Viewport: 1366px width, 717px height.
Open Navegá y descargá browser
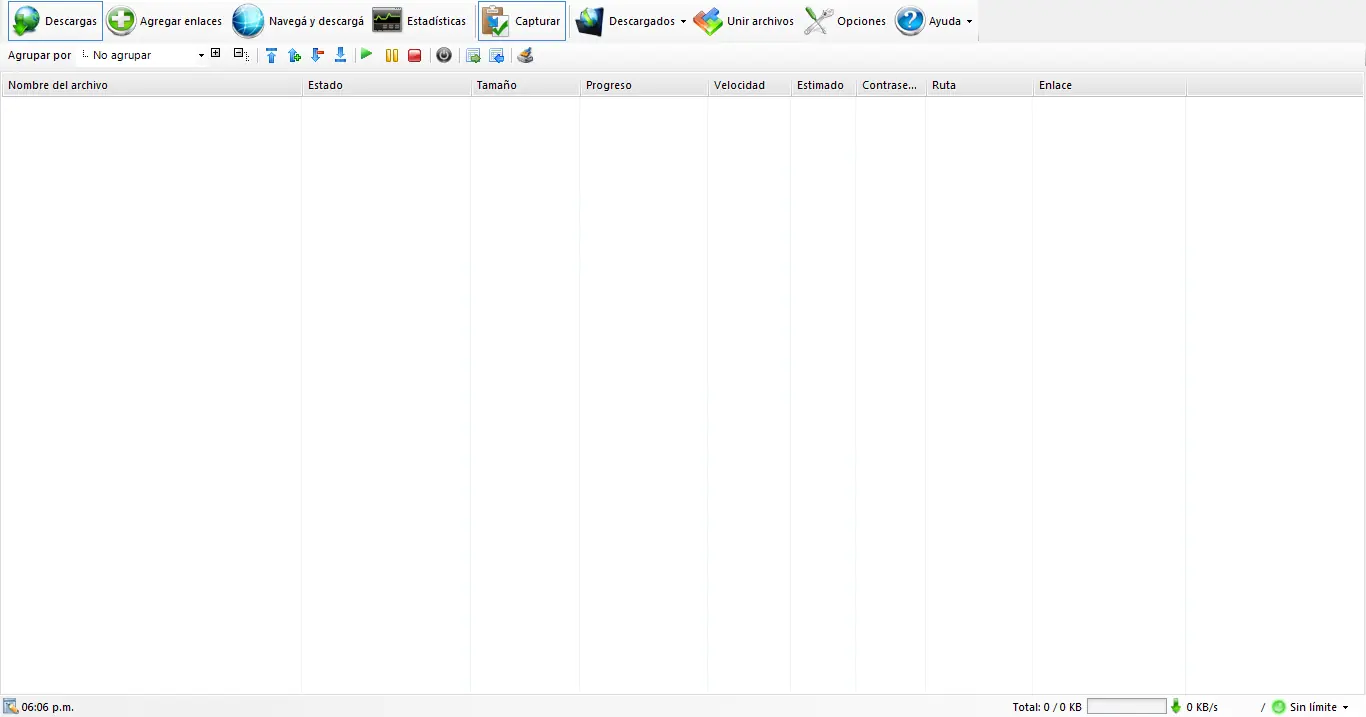298,21
